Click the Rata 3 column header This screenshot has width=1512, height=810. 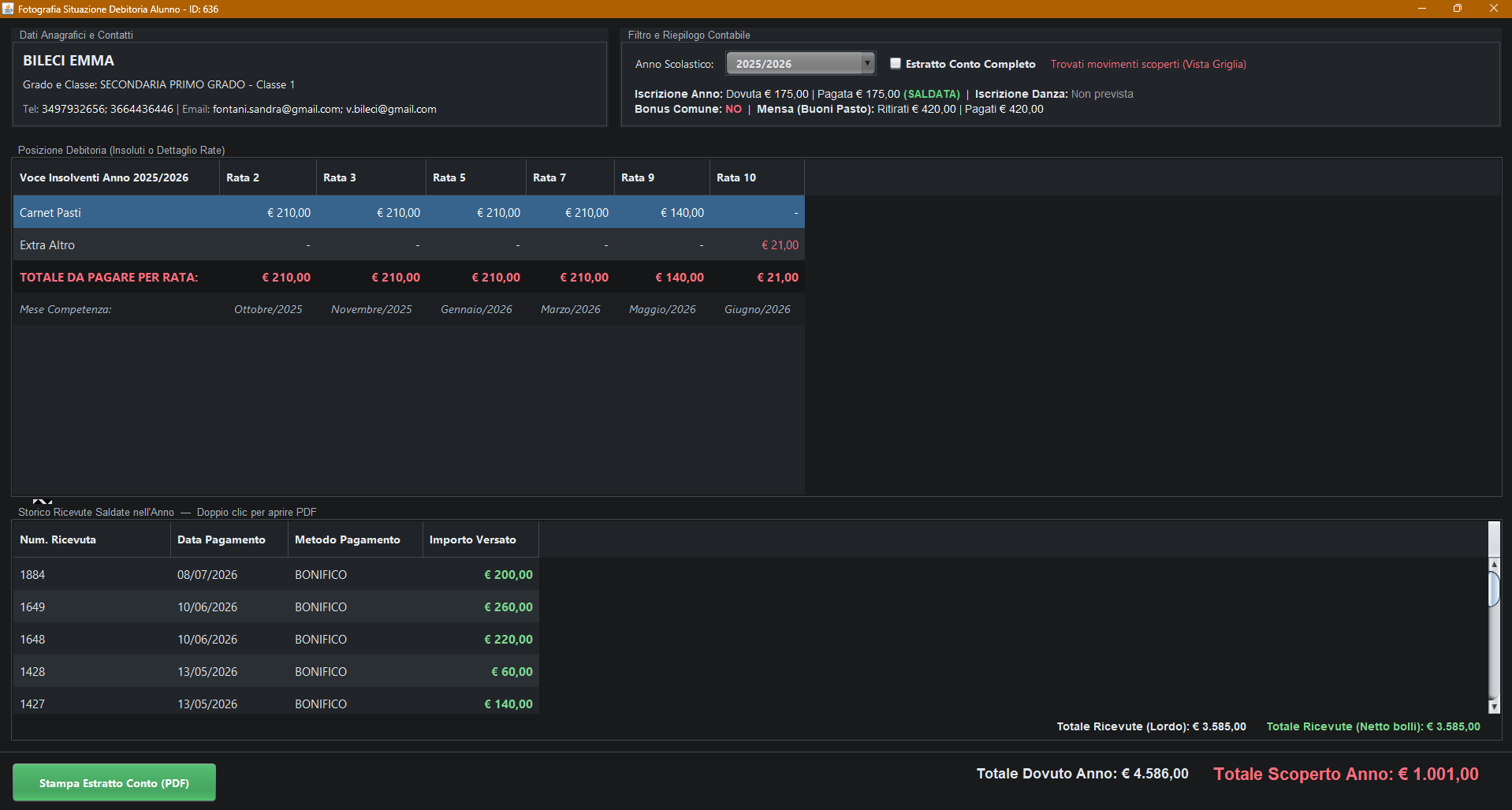tap(371, 177)
